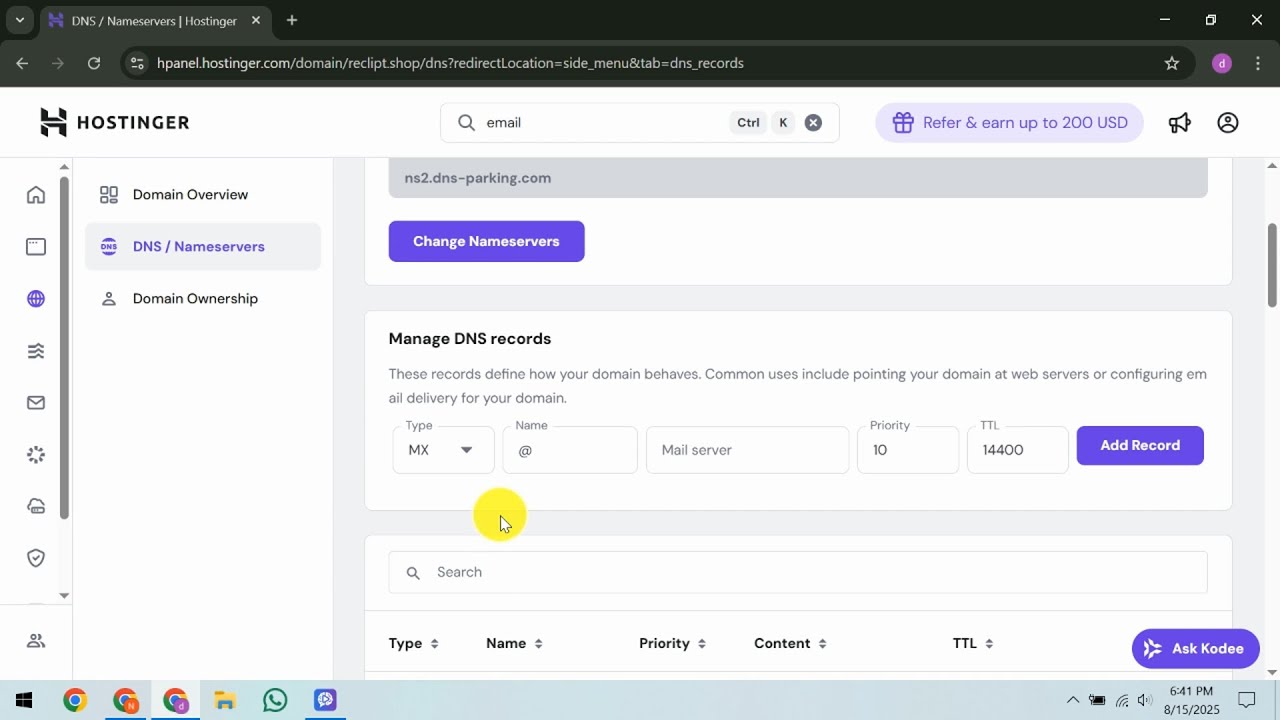
Task: Sort records by Name column
Action: tap(514, 643)
